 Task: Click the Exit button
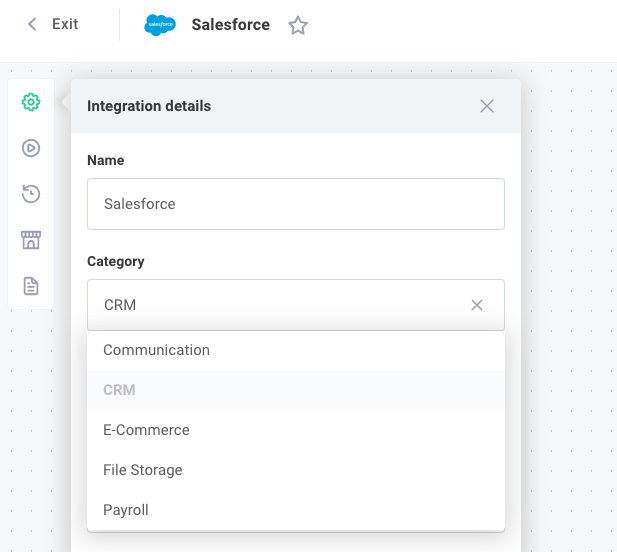65,24
